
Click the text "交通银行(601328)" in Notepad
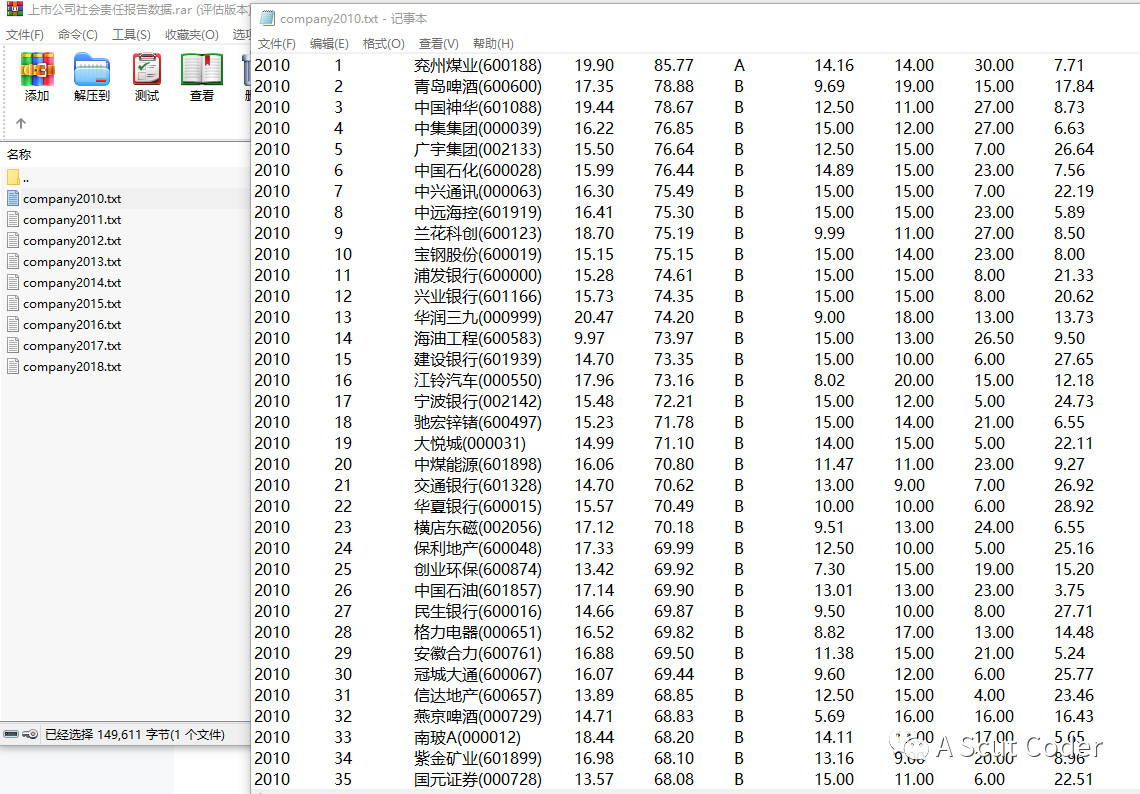pyautogui.click(x=478, y=486)
